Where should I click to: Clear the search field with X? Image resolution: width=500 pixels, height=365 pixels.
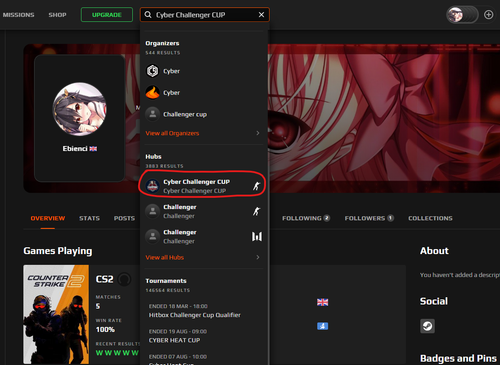click(x=261, y=15)
